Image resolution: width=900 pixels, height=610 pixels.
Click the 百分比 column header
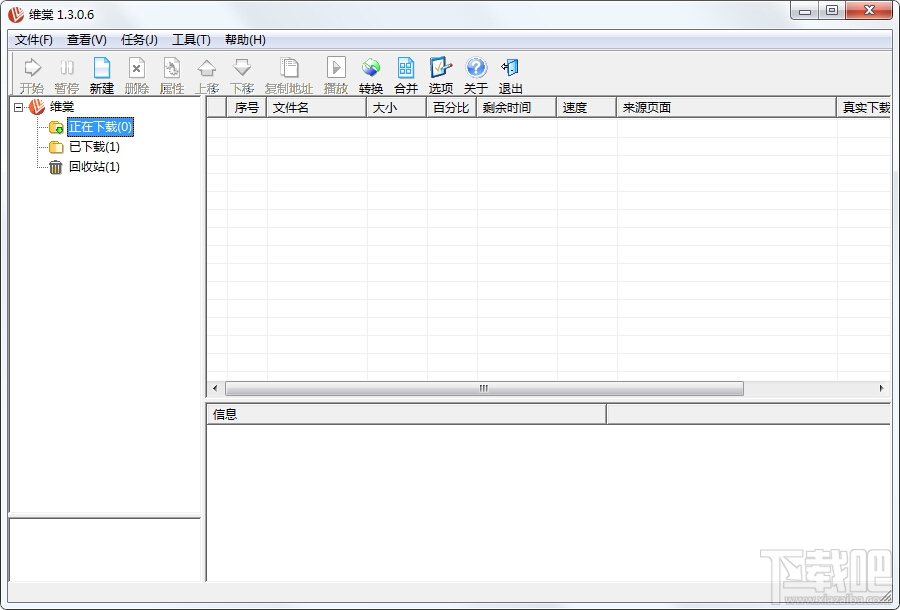click(452, 107)
